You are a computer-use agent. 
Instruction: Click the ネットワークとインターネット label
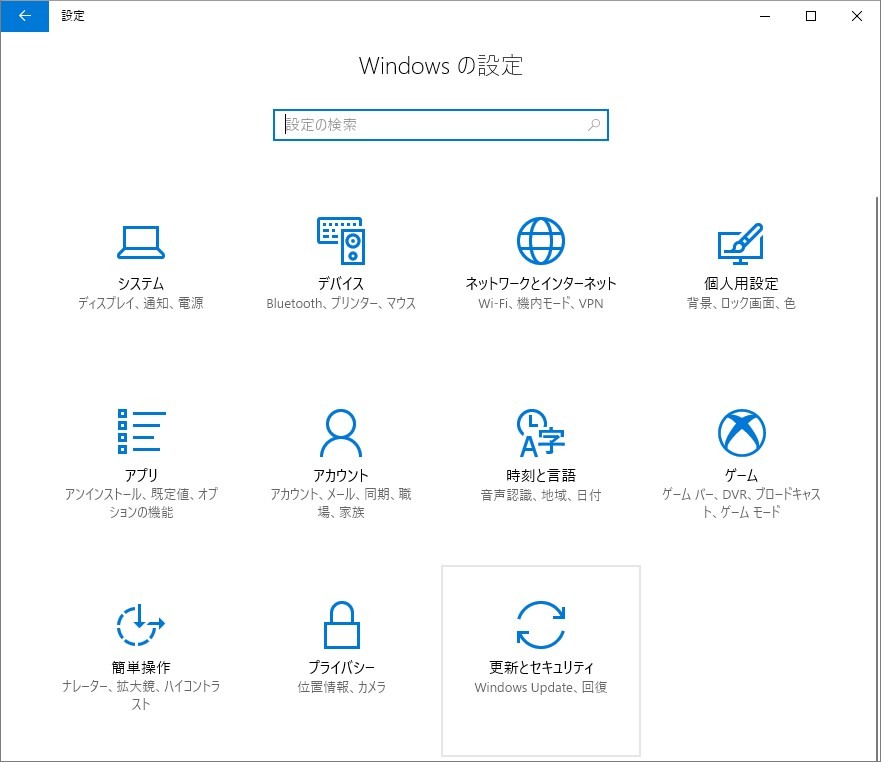pyautogui.click(x=541, y=283)
